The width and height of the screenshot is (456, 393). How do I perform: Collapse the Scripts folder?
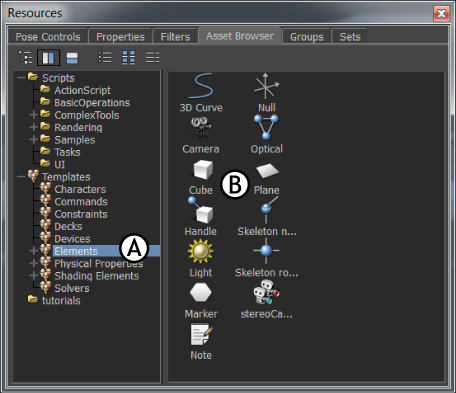[21, 78]
